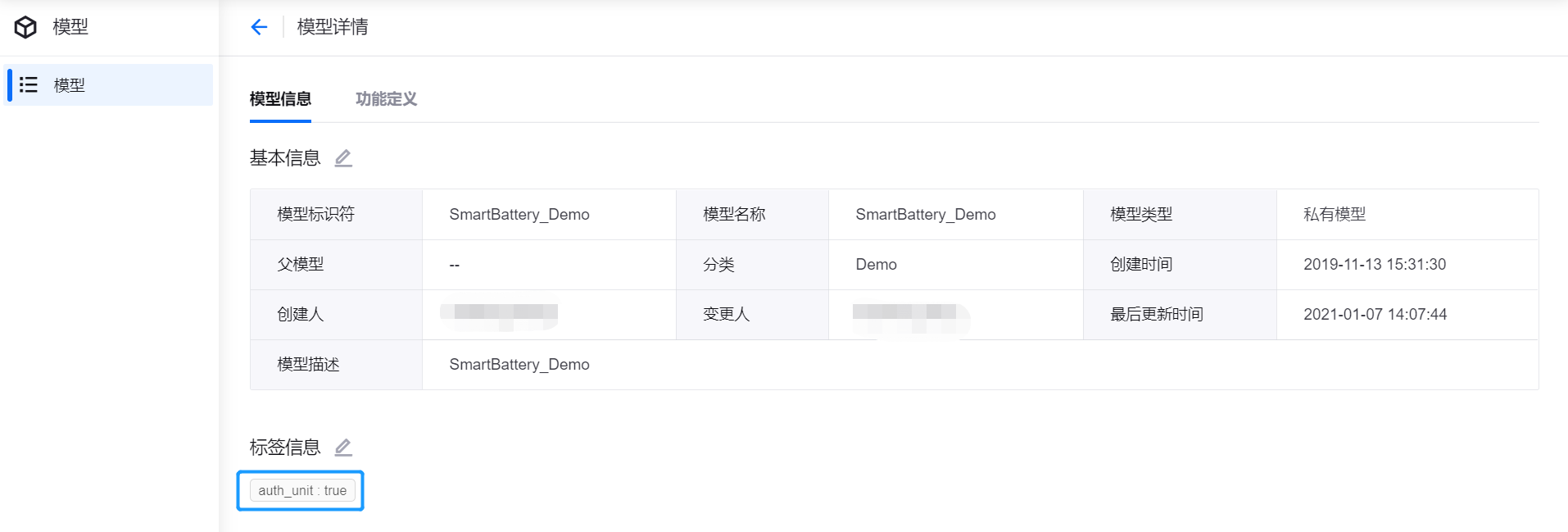This screenshot has width=1568, height=532.
Task: Select the highlighted 模型 sidebar menu label
Action: [70, 85]
